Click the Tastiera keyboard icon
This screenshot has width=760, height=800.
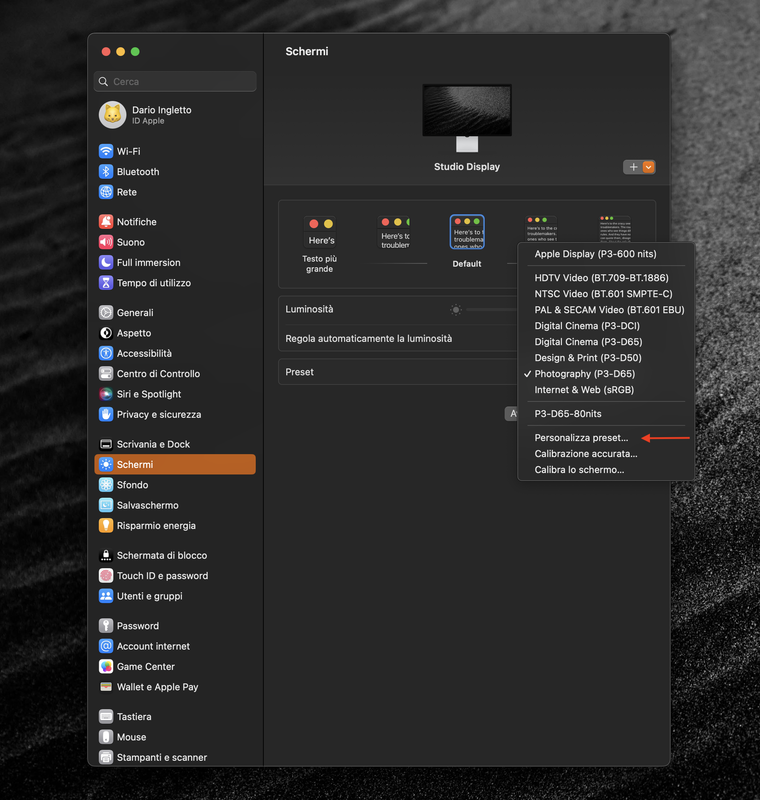106,716
